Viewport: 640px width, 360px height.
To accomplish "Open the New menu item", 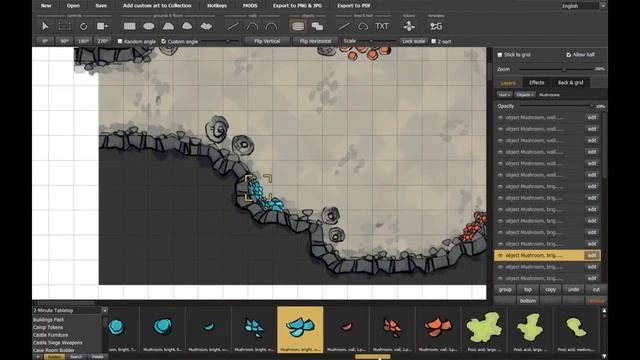I will coord(46,6).
